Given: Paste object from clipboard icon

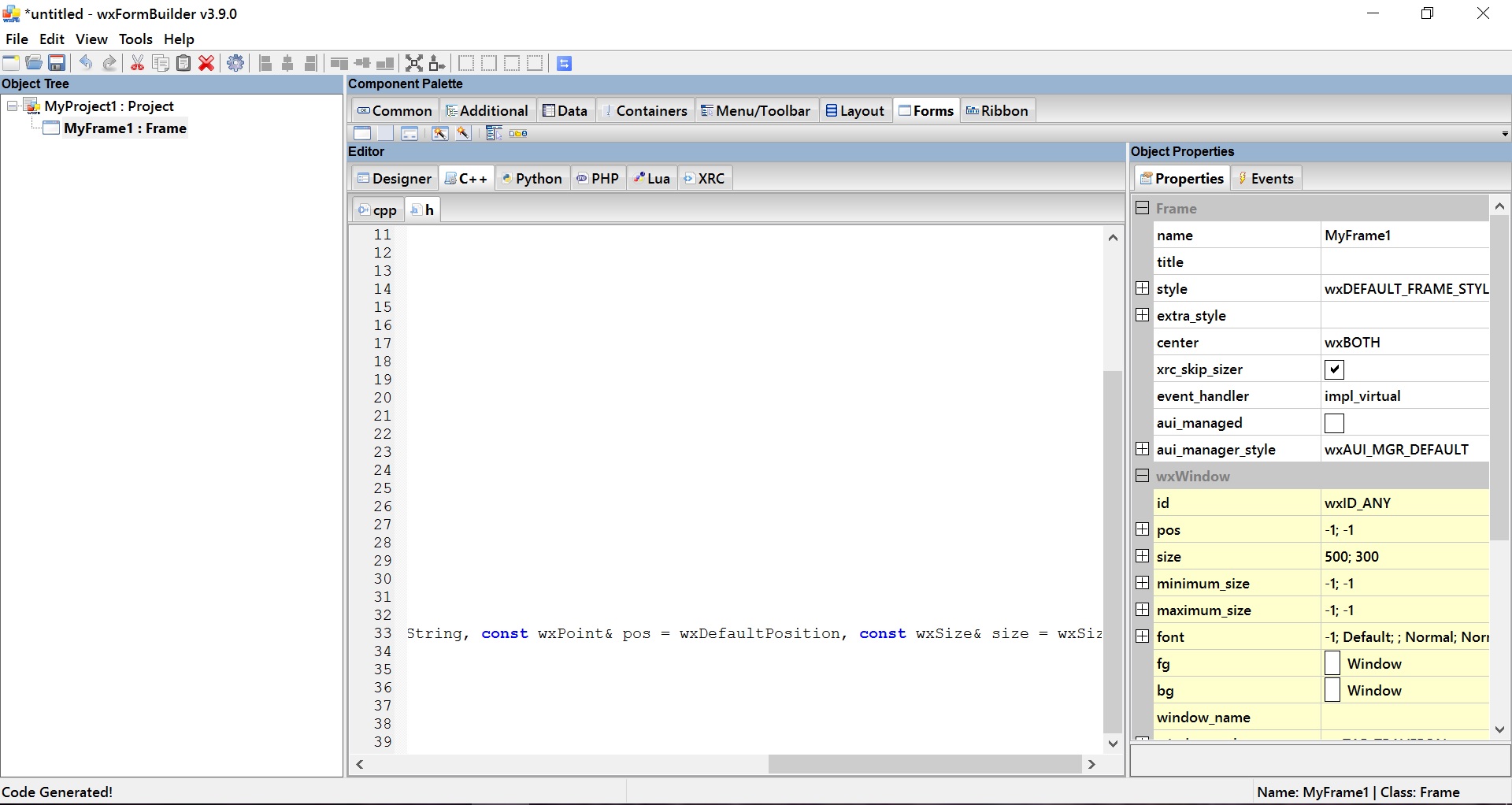Looking at the screenshot, I should (x=183, y=63).
